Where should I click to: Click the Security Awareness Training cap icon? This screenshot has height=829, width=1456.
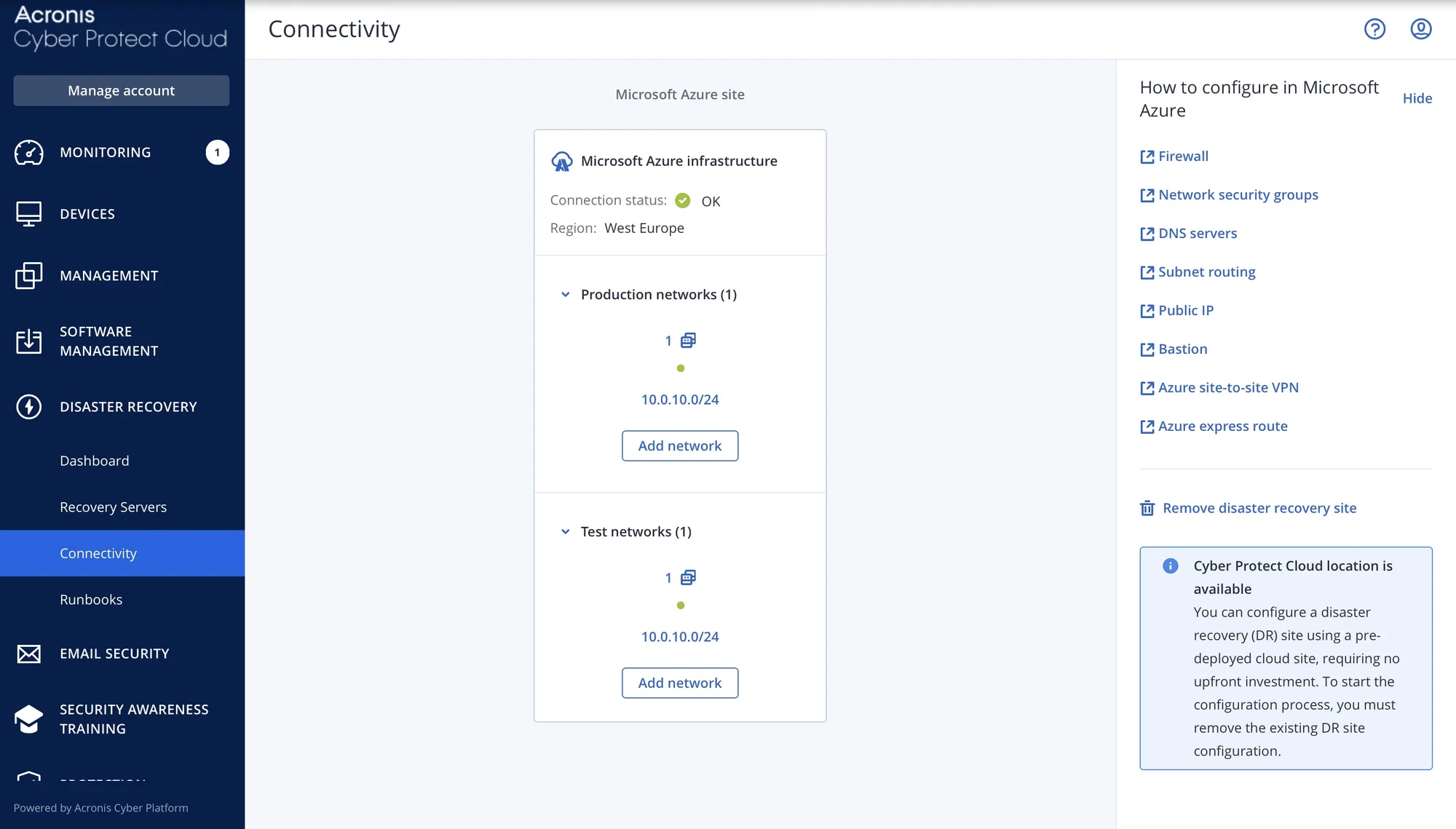(x=29, y=718)
